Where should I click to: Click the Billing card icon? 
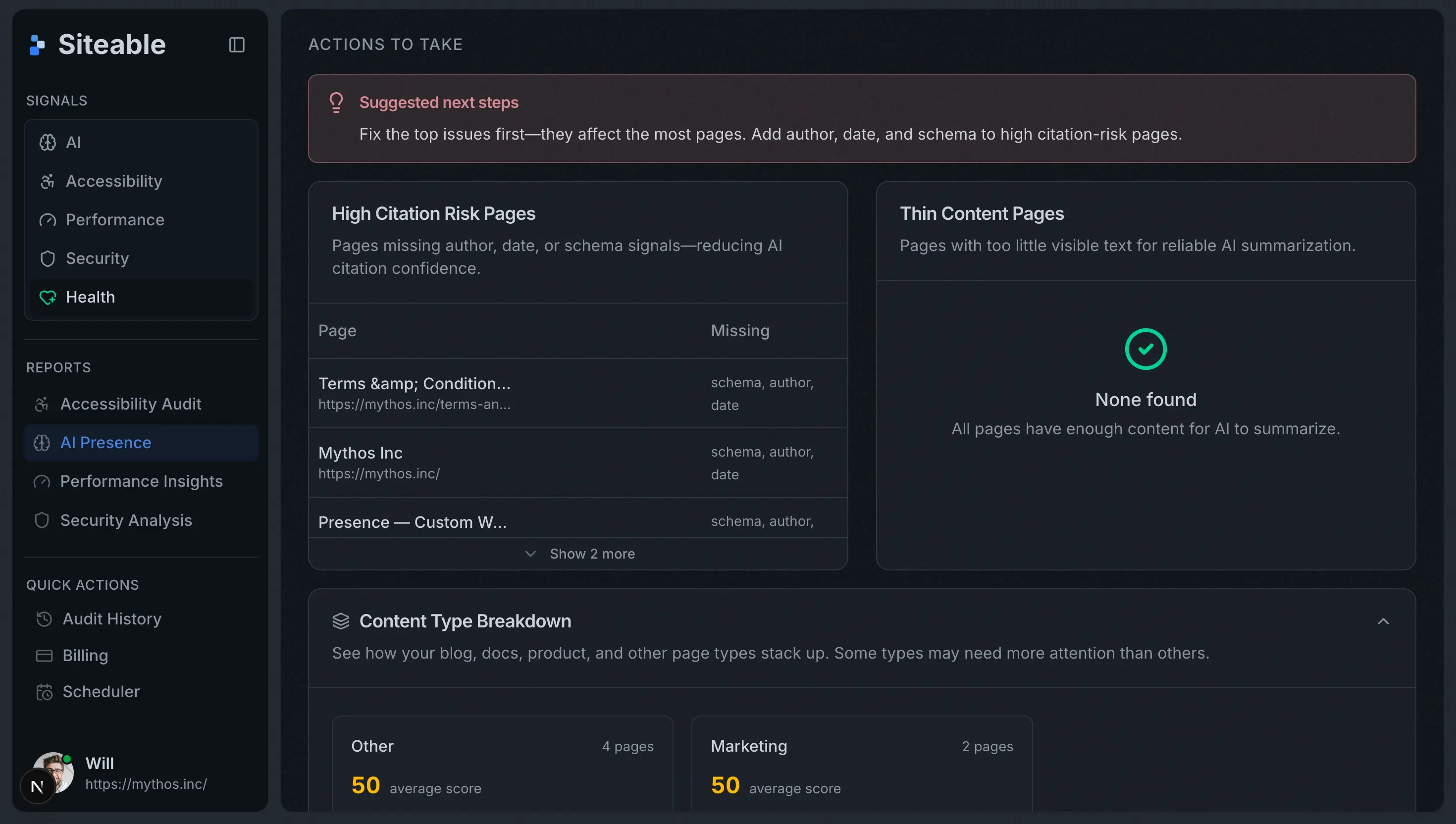point(45,655)
